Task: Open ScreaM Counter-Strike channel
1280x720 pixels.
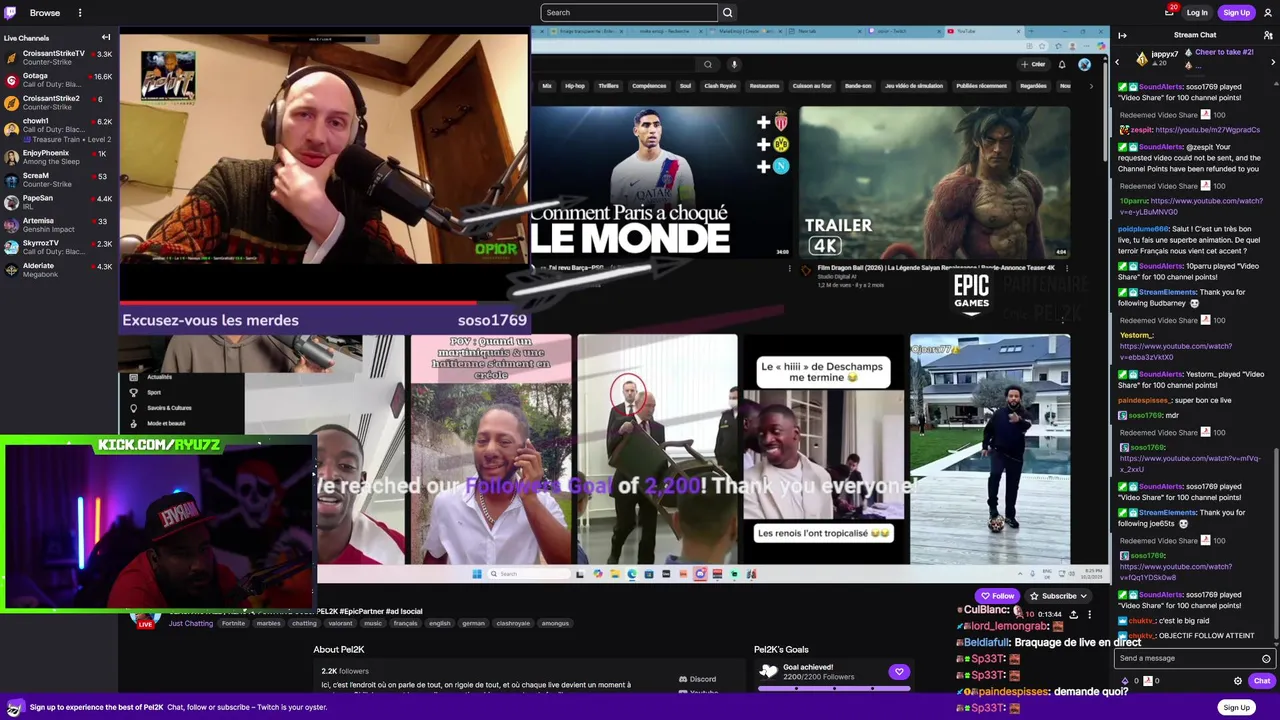Action: point(59,180)
